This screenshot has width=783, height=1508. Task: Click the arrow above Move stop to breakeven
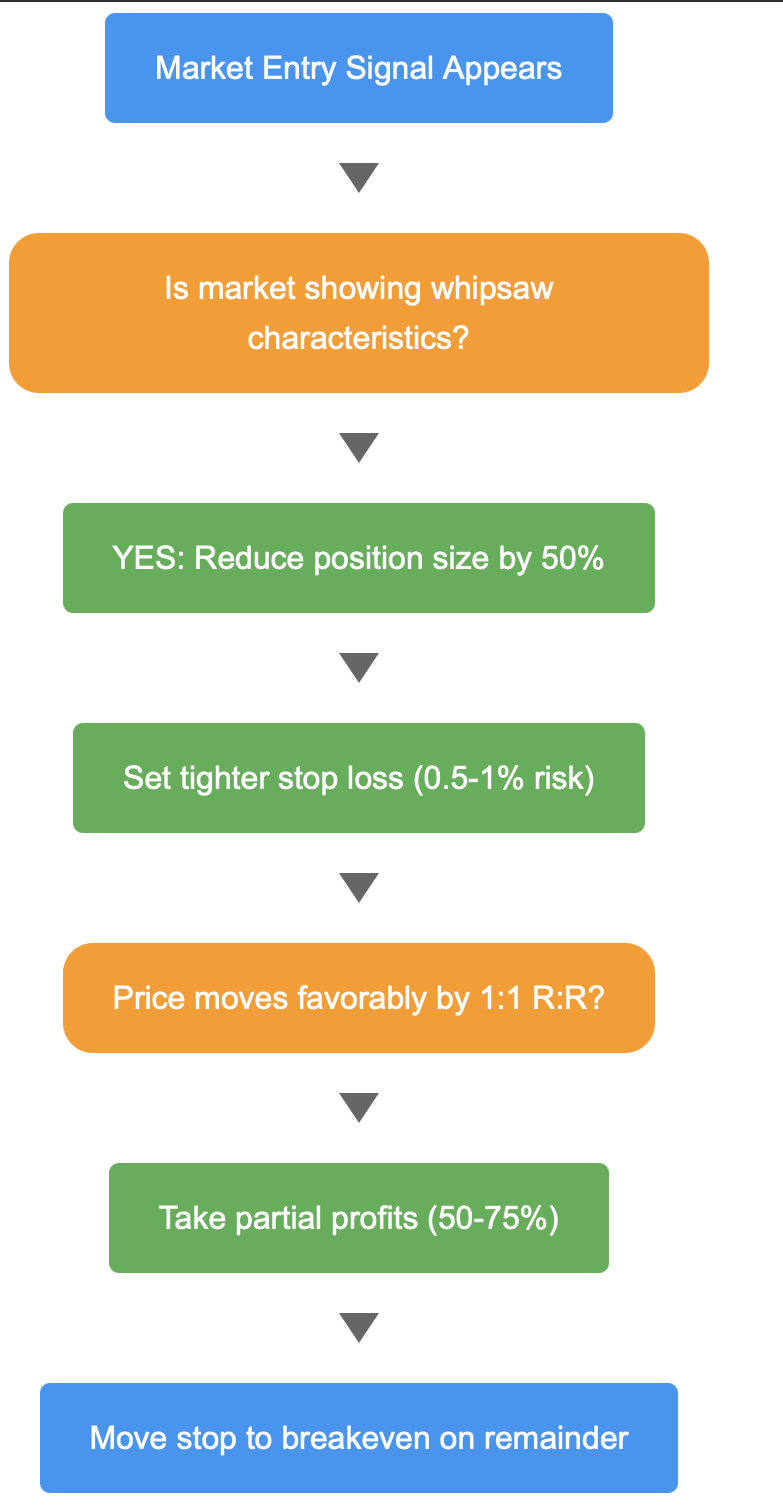click(359, 1328)
